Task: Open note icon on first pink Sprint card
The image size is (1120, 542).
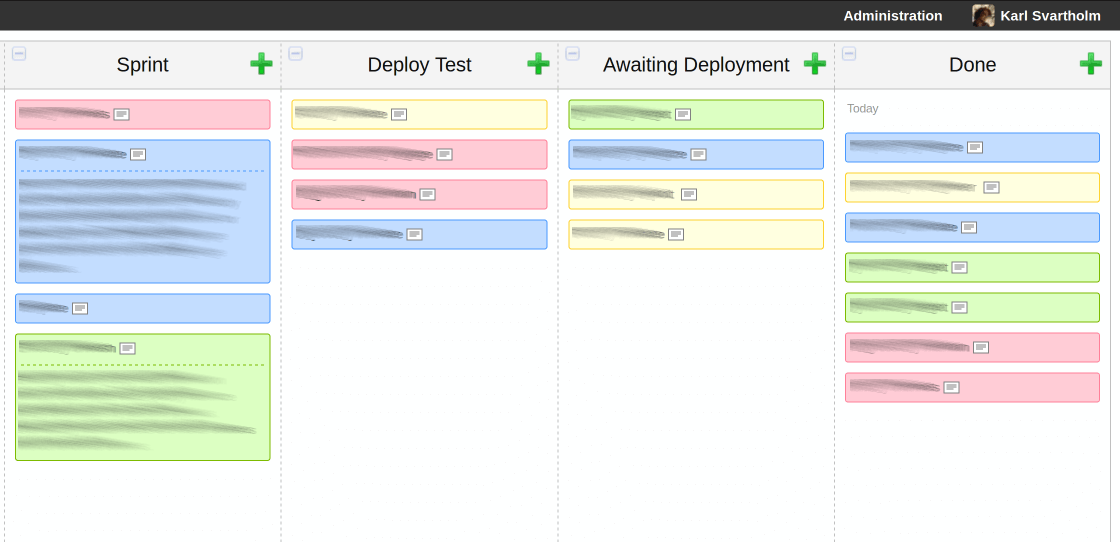Action: (121, 115)
